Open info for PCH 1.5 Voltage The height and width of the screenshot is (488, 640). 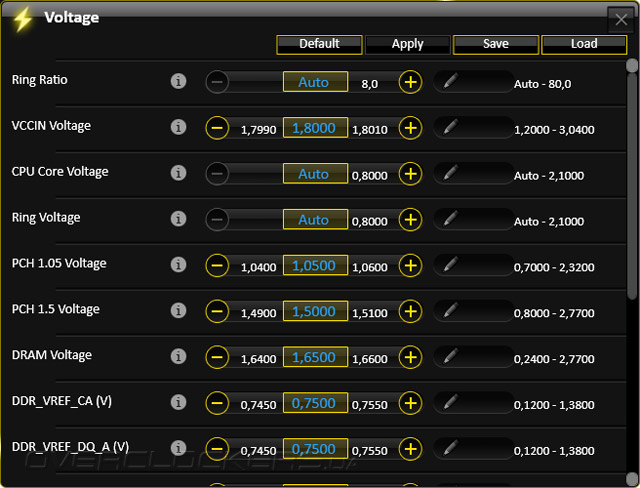(x=178, y=311)
